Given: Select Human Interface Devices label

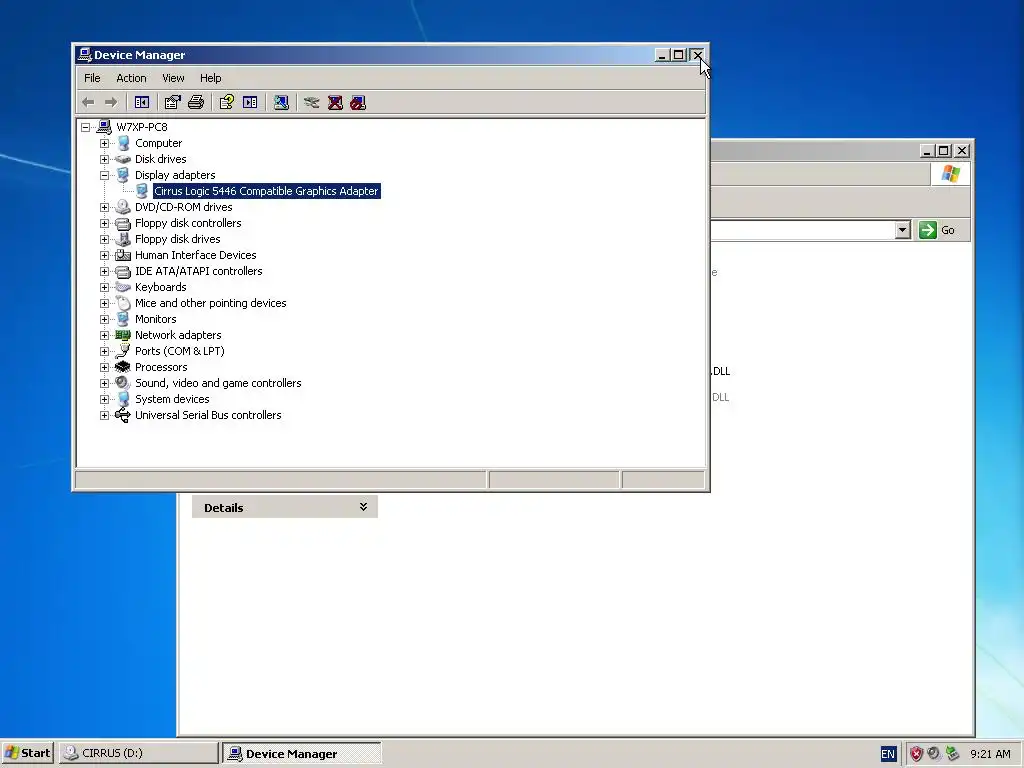Looking at the screenshot, I should tap(195, 255).
